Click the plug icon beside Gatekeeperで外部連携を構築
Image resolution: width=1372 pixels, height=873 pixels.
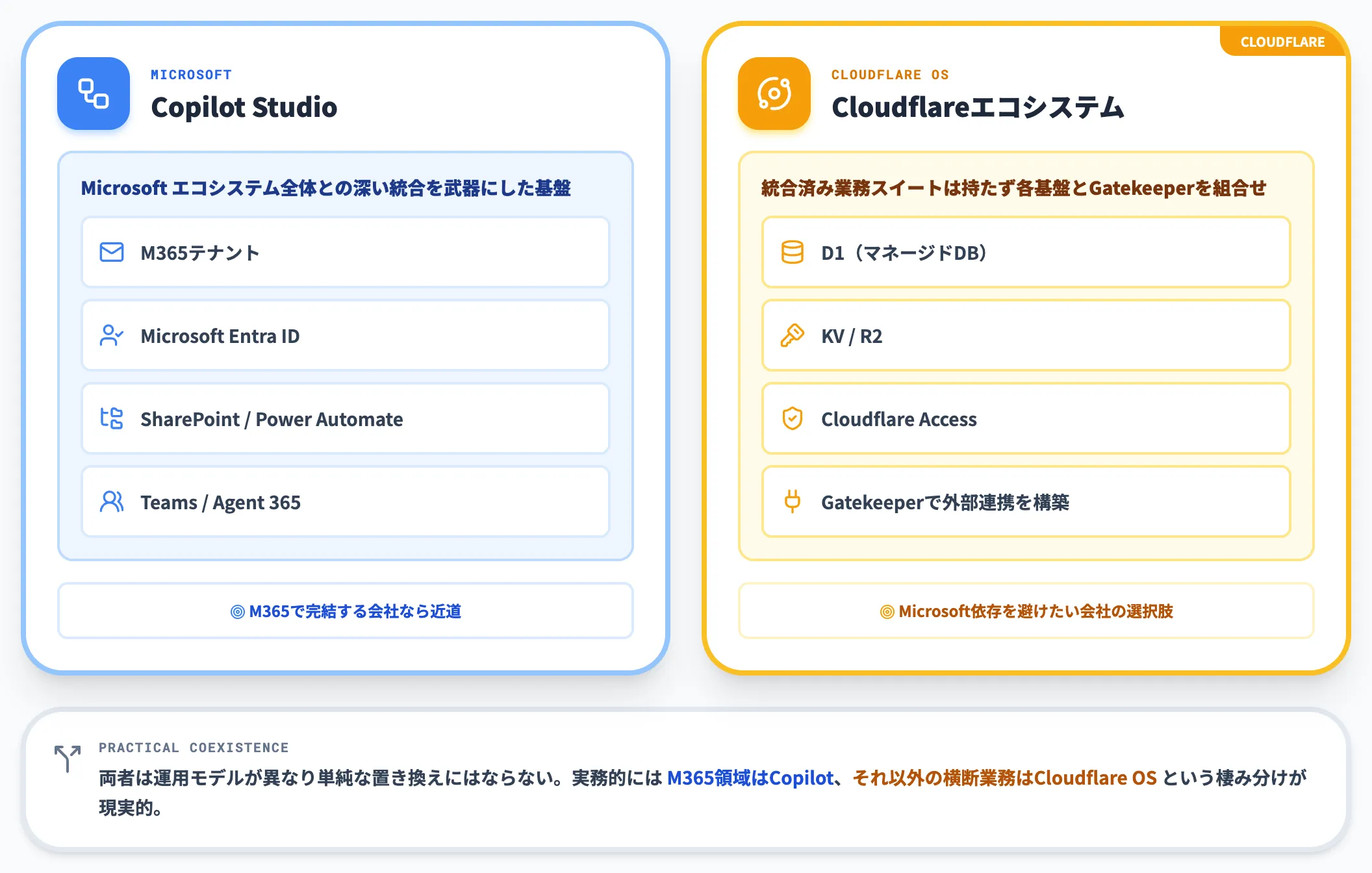point(793,501)
